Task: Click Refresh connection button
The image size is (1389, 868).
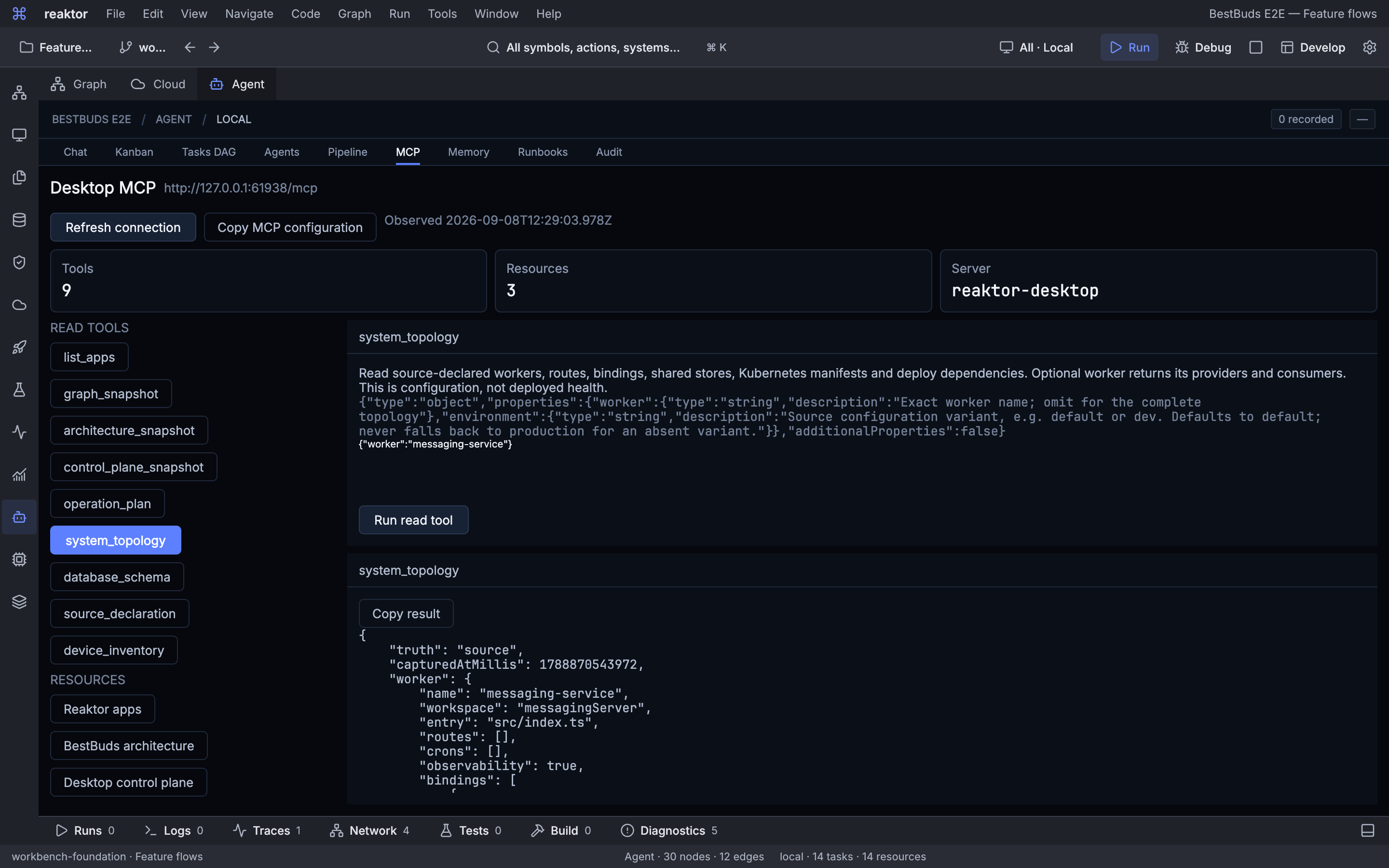Action: [123, 227]
